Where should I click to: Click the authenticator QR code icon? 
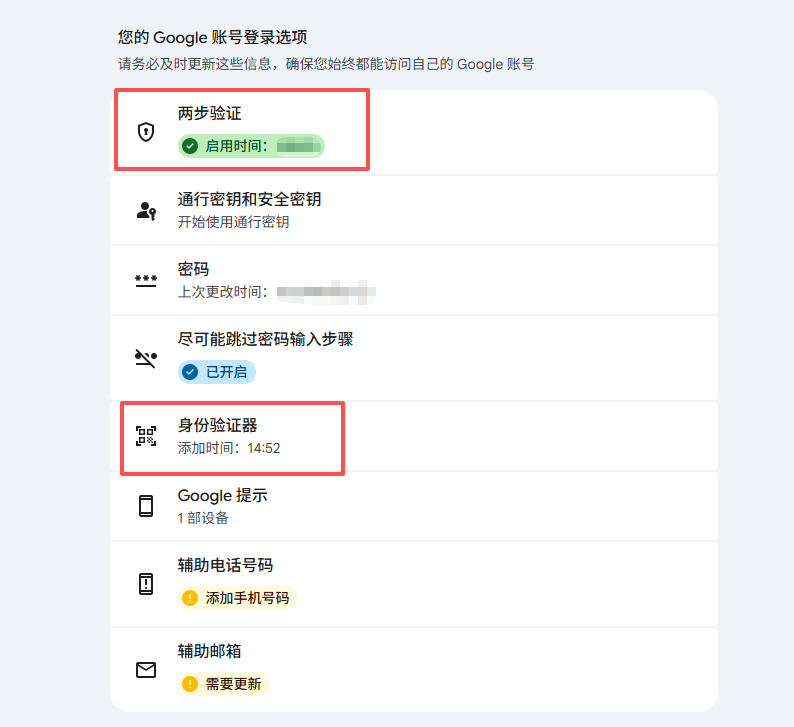tap(146, 436)
